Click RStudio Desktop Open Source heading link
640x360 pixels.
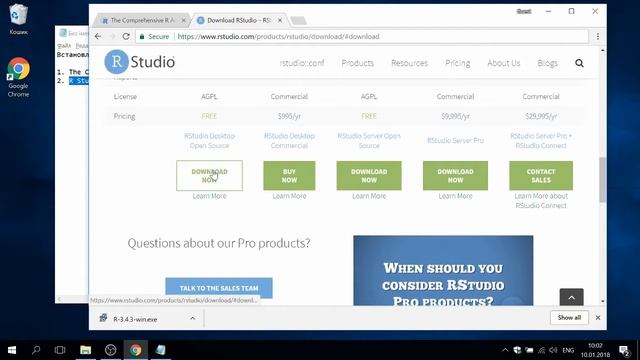(x=209, y=141)
